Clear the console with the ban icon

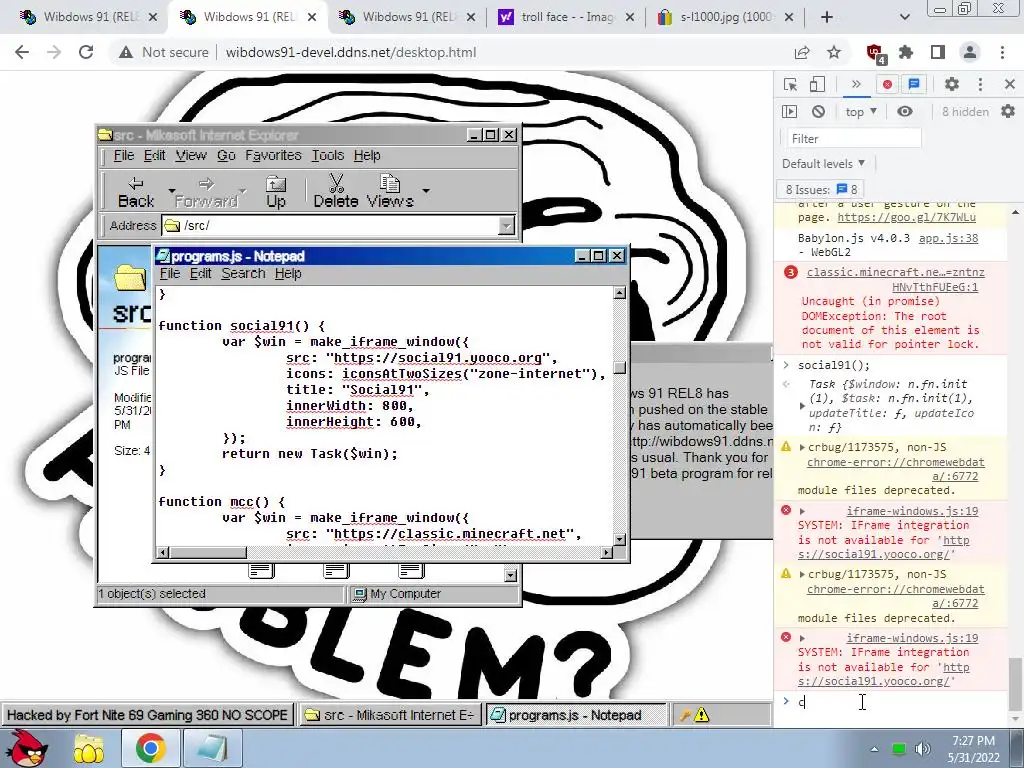[x=818, y=112]
